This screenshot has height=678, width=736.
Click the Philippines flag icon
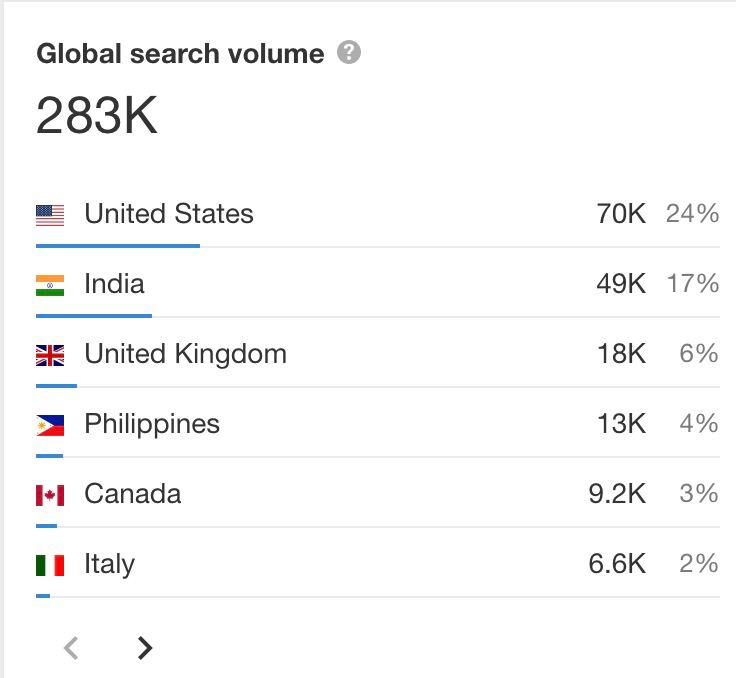pyautogui.click(x=50, y=425)
